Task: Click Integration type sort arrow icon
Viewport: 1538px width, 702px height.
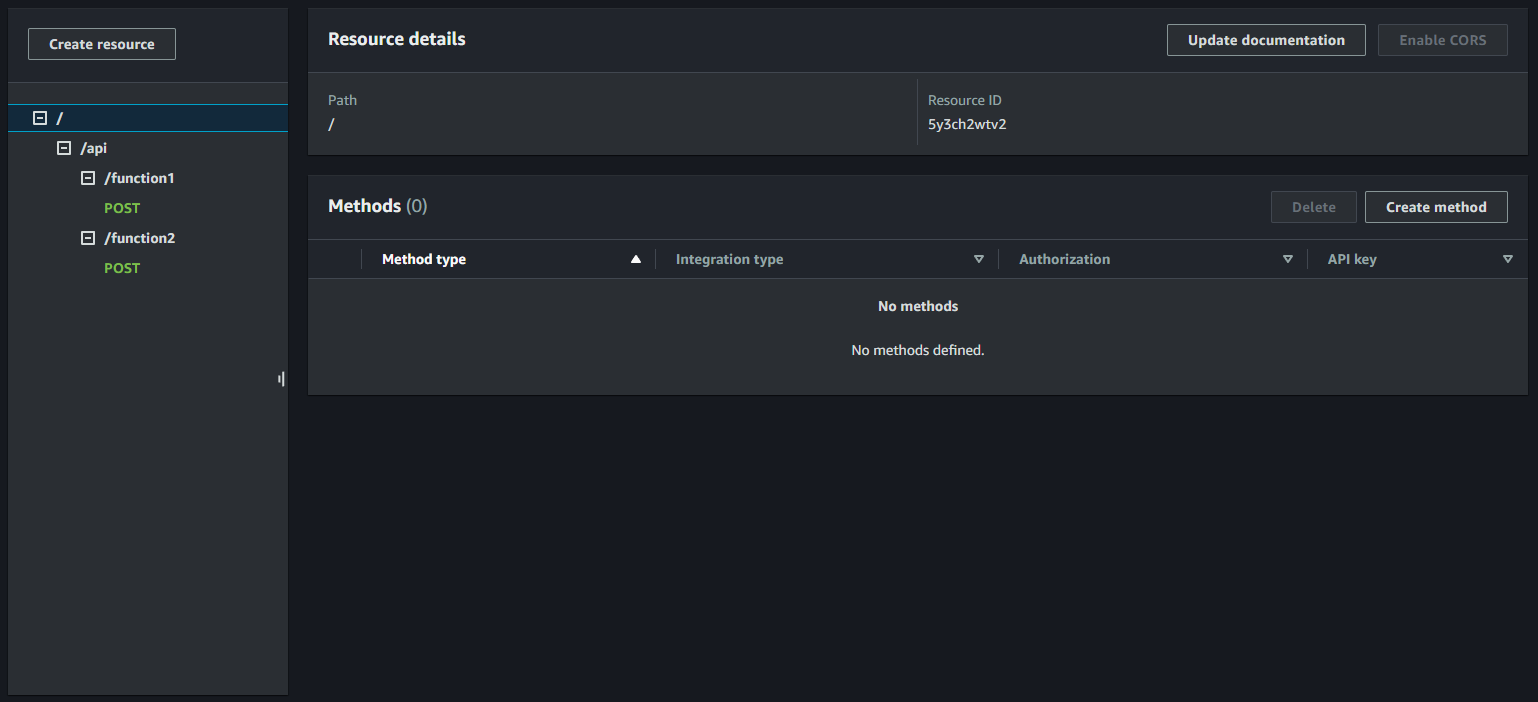Action: [979, 259]
